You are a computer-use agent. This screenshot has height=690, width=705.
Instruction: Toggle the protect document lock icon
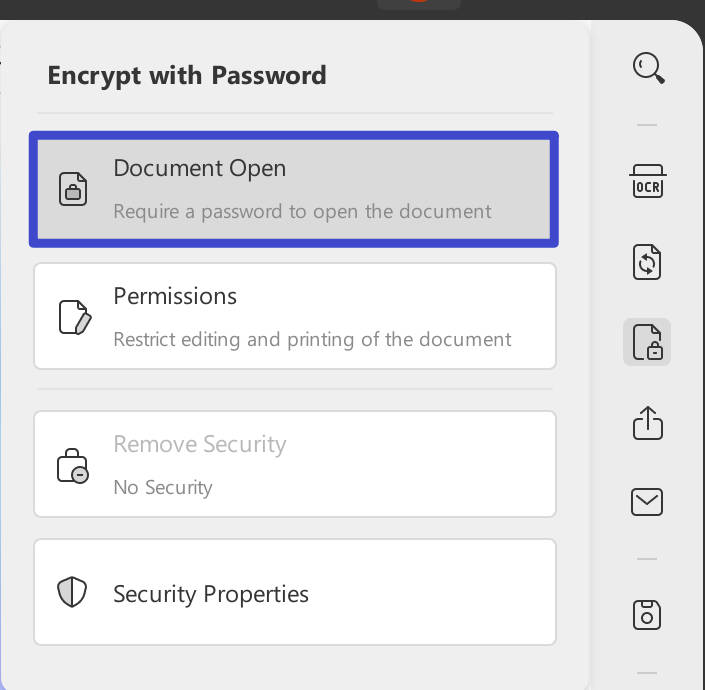(x=647, y=342)
